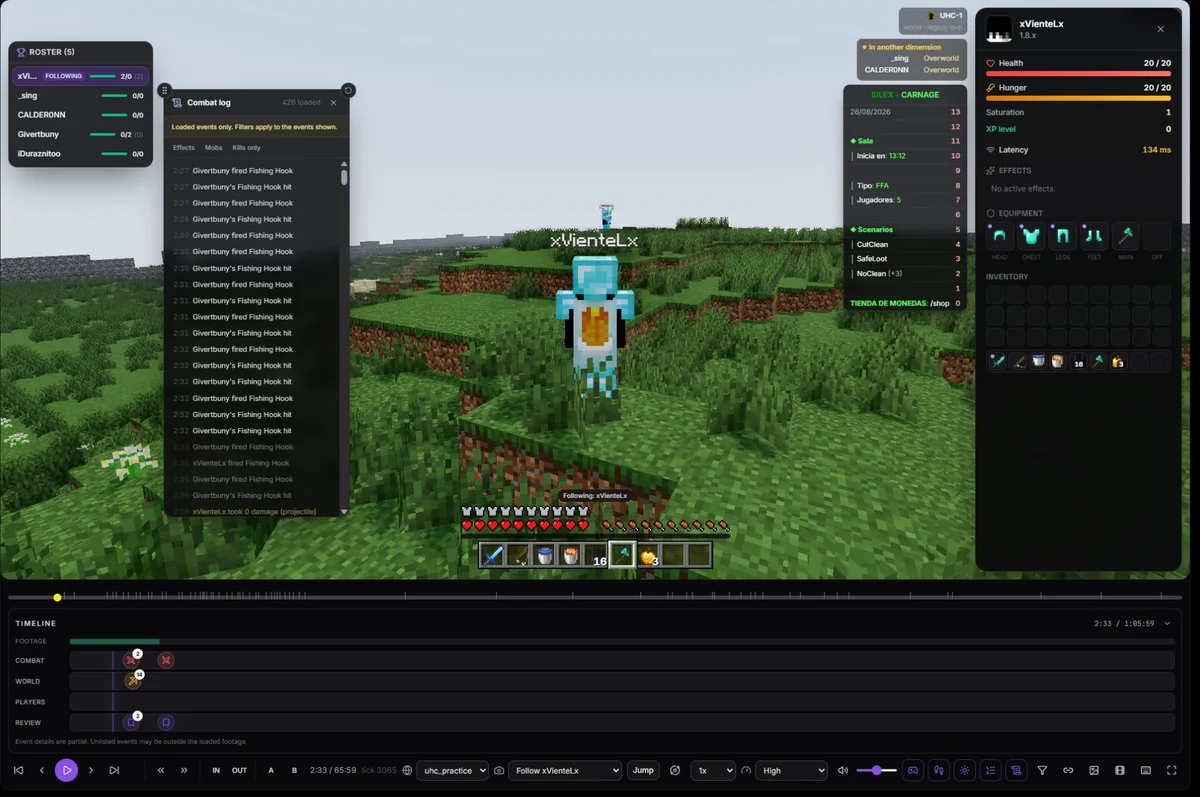
Task: Click the Combat log top-right corner handle icon
Action: (x=348, y=90)
